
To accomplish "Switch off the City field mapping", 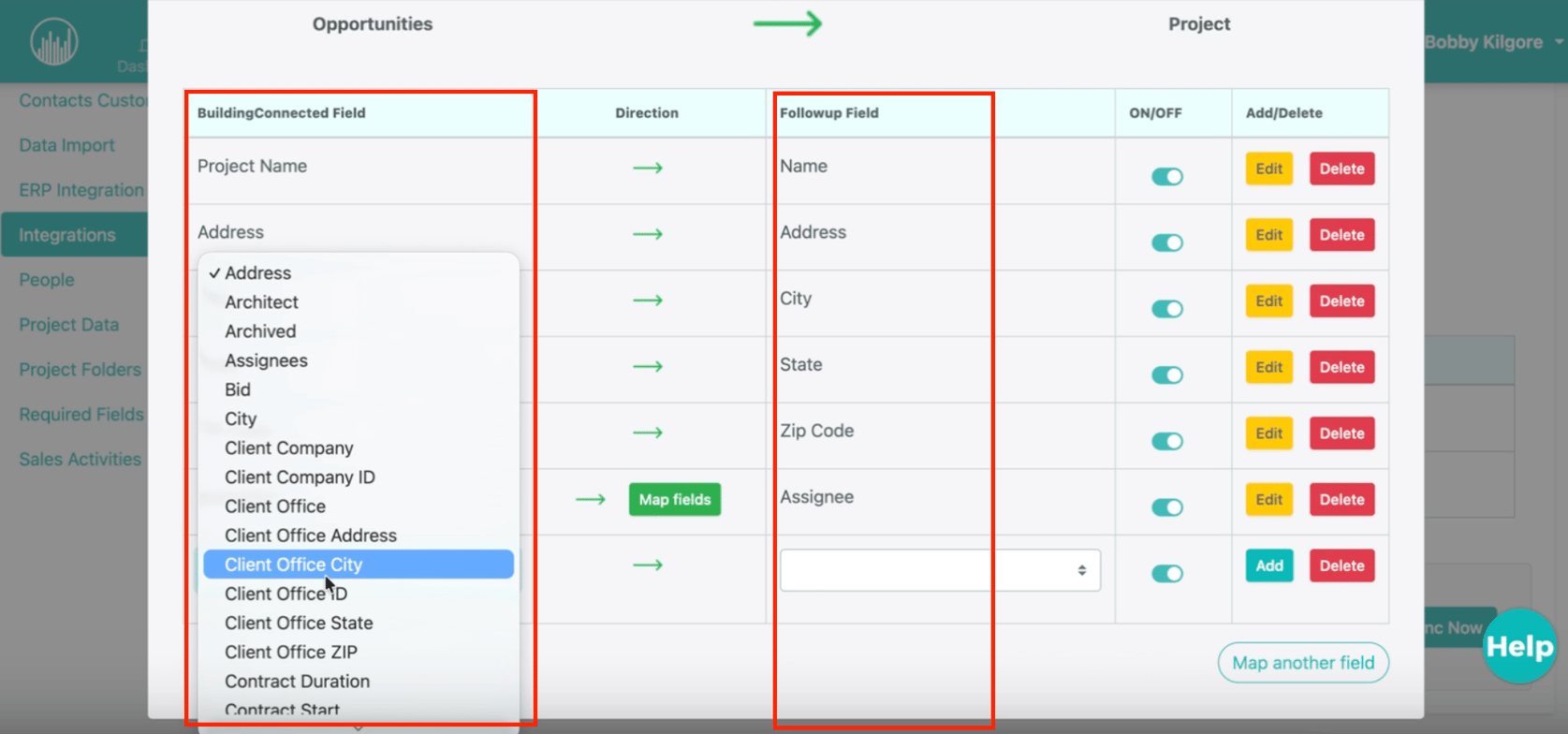I will [1166, 309].
